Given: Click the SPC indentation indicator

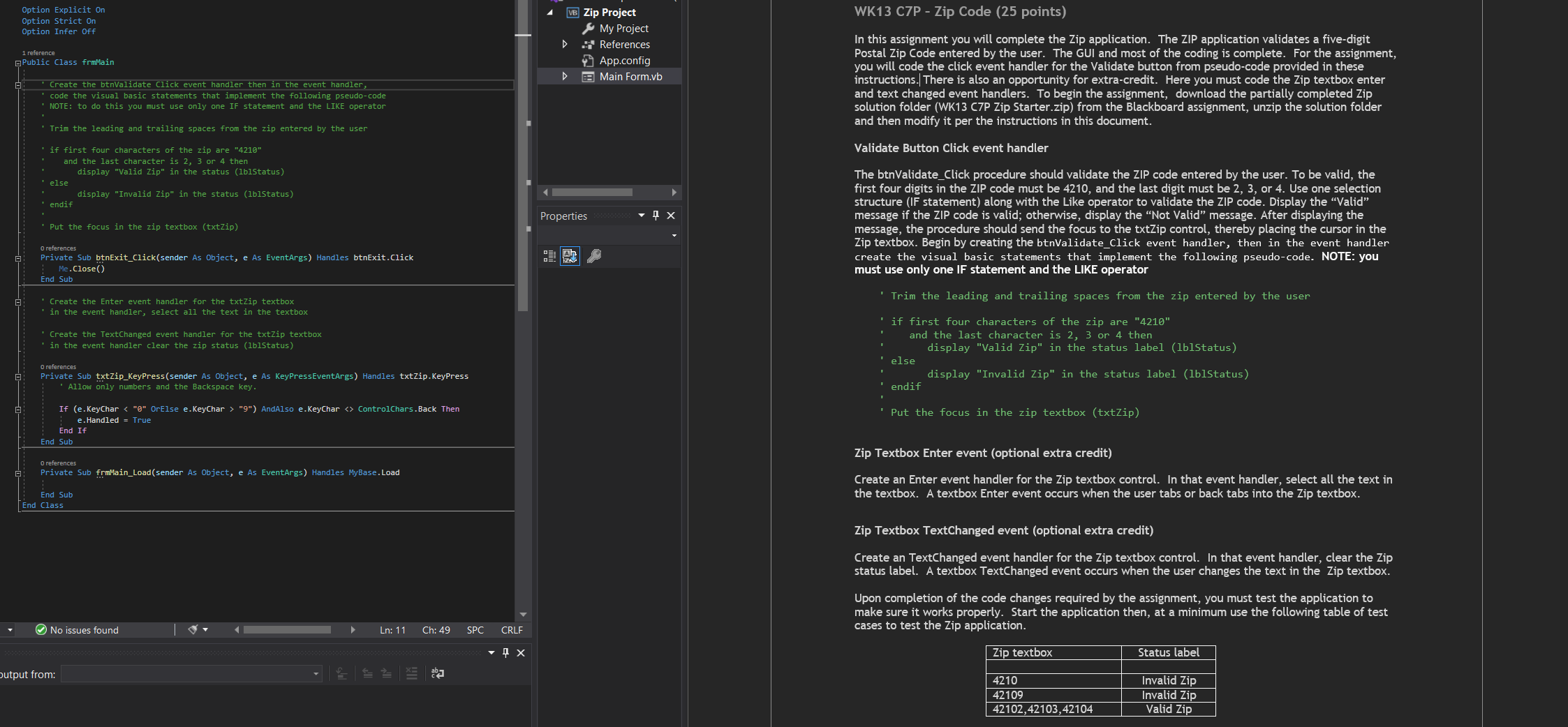Looking at the screenshot, I should (475, 629).
